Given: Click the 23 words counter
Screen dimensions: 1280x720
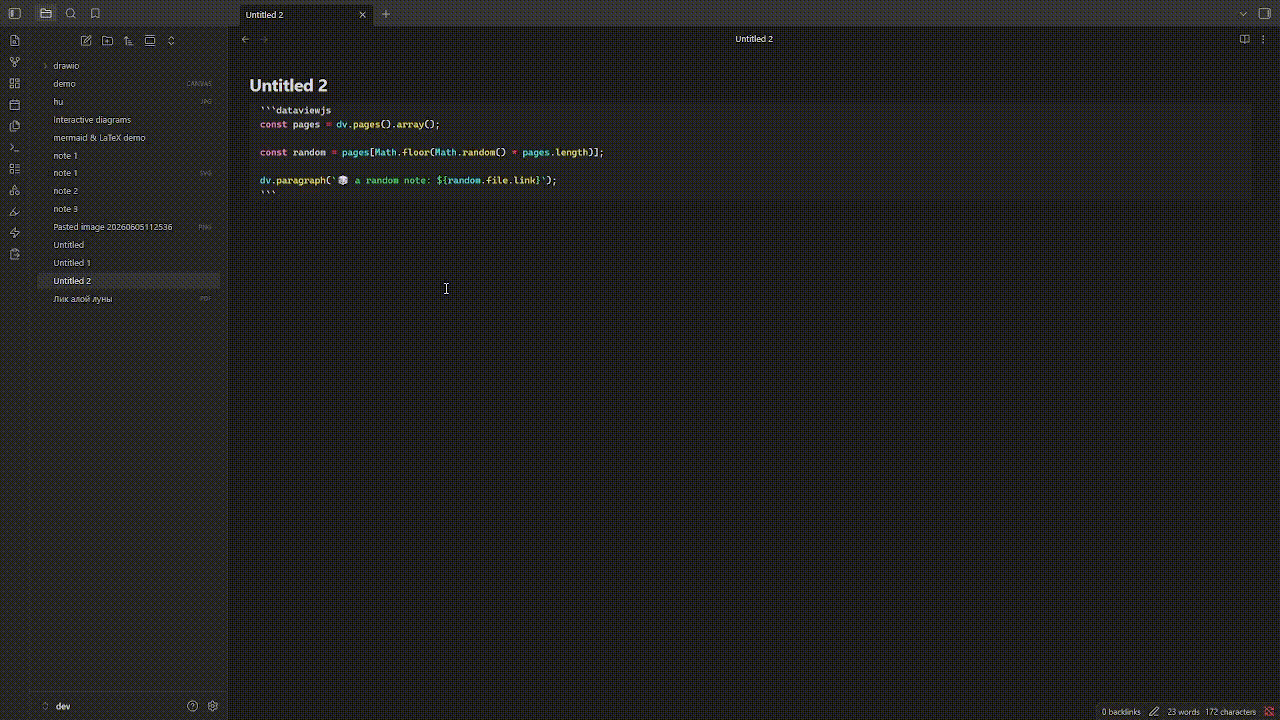Looking at the screenshot, I should [x=1183, y=712].
